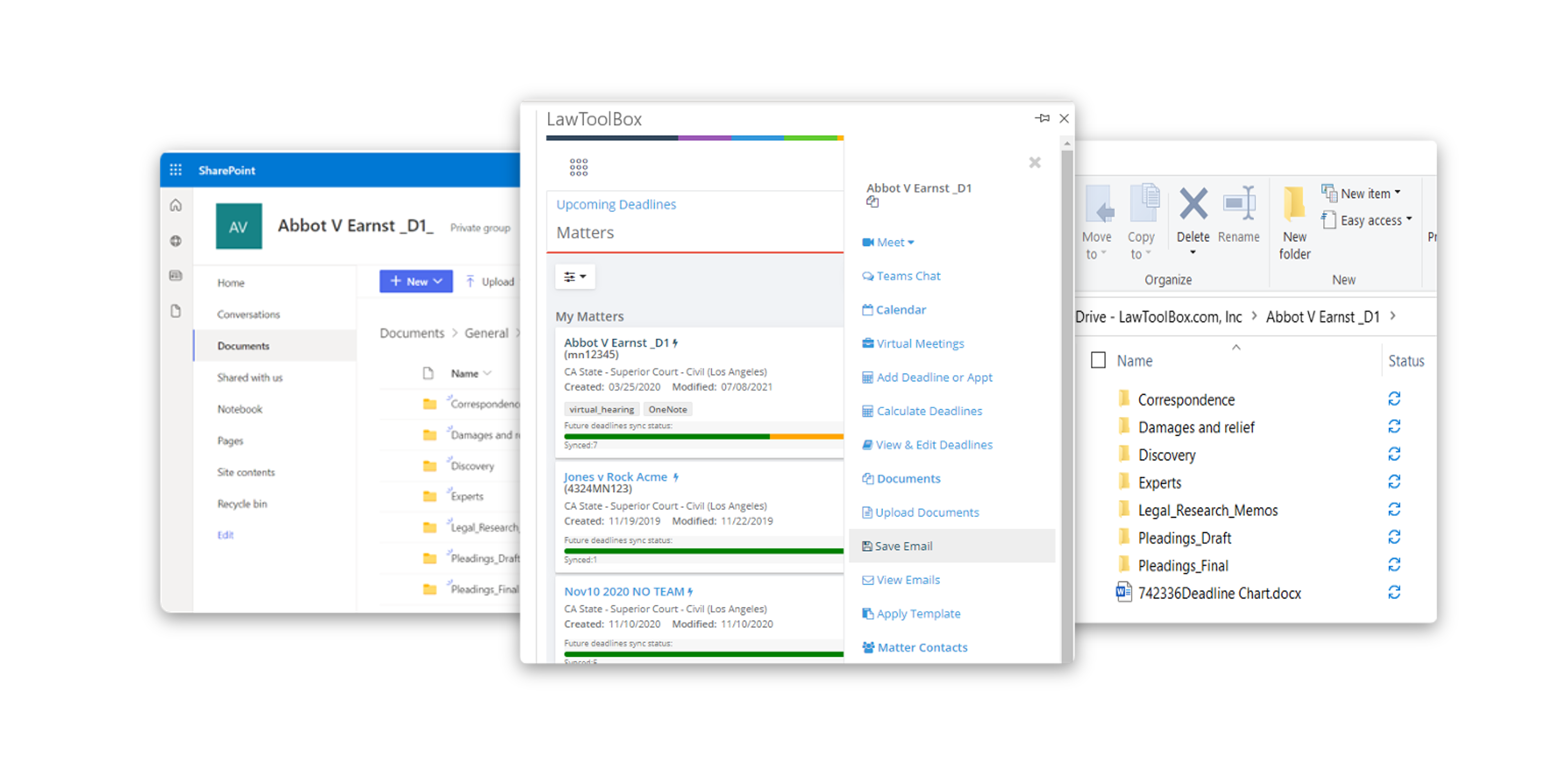This screenshot has height=772, width=1568.
Task: Check the select-all checkbox above Name column
Action: (1099, 360)
